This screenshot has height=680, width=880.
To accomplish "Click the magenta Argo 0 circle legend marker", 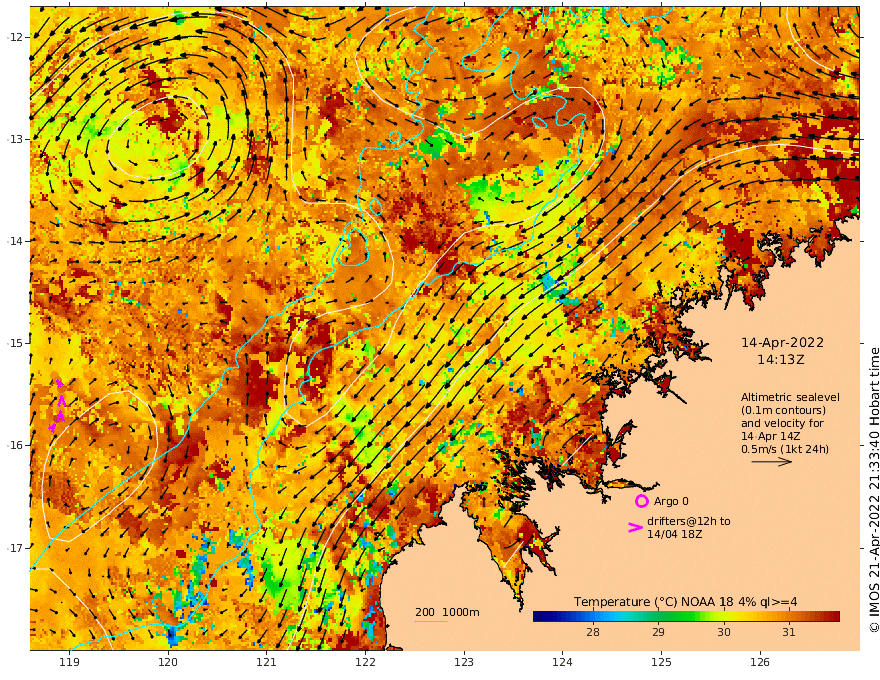I will (x=641, y=501).
